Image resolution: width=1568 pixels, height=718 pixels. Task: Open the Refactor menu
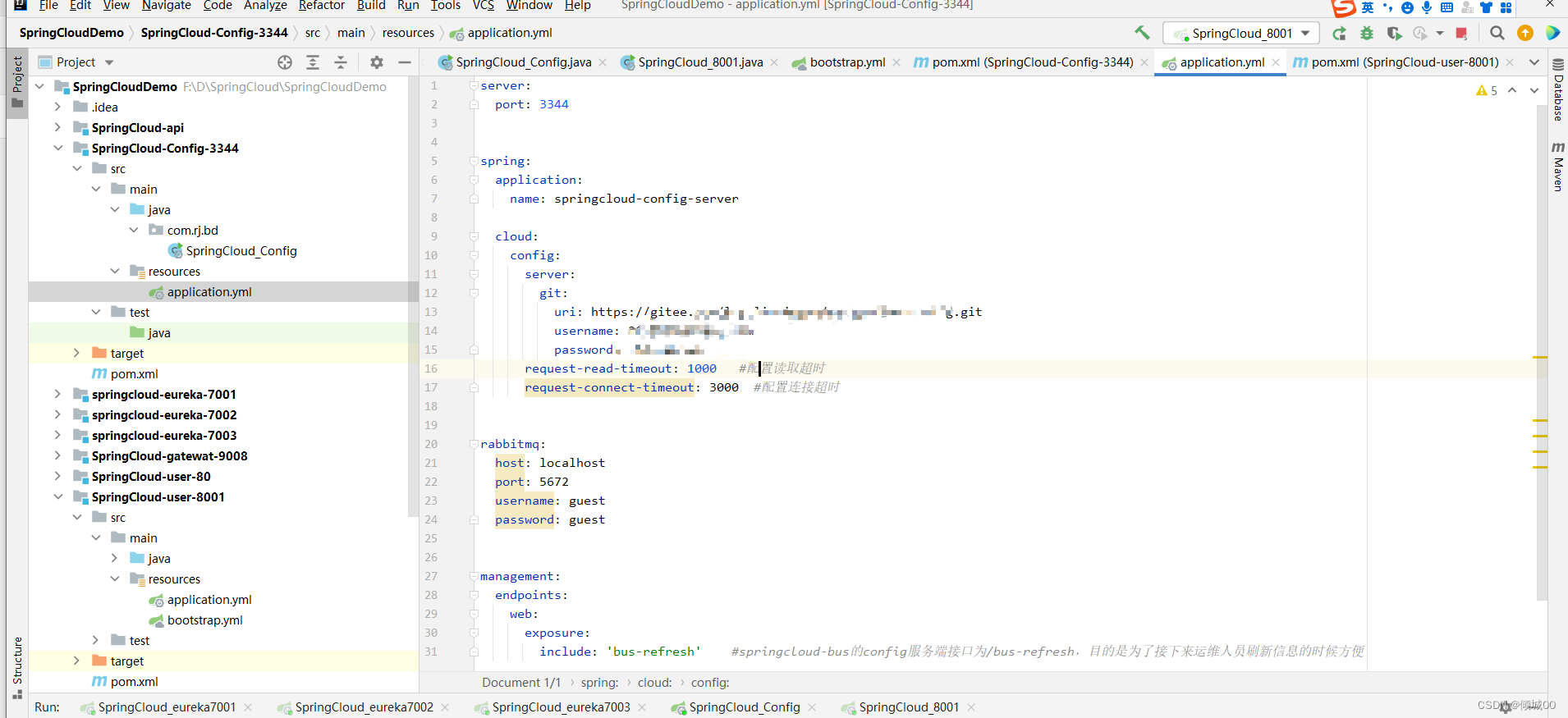[322, 6]
